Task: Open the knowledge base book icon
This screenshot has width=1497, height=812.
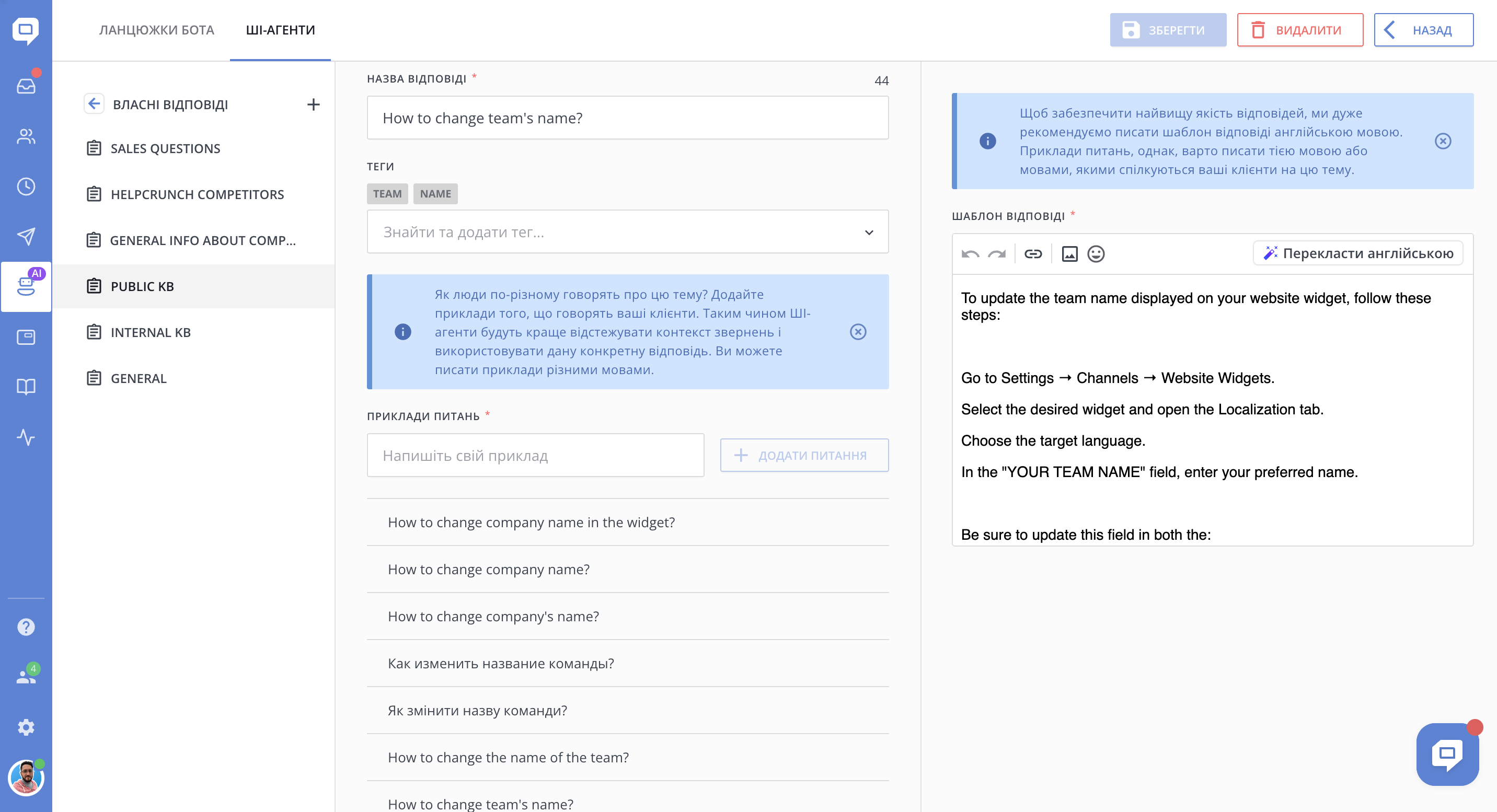Action: (x=26, y=387)
